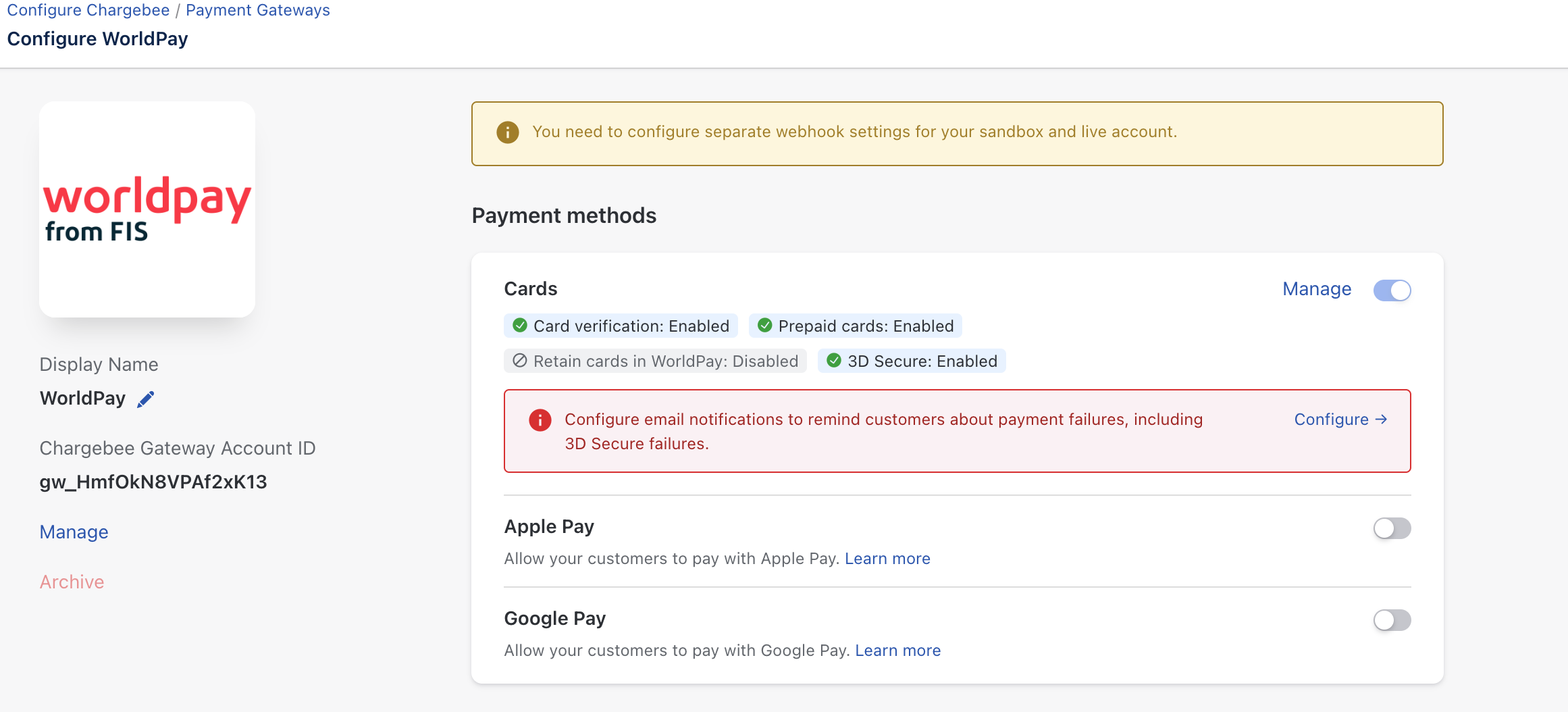Click the Google Pay section title
This screenshot has height=712, width=1568.
555,619
